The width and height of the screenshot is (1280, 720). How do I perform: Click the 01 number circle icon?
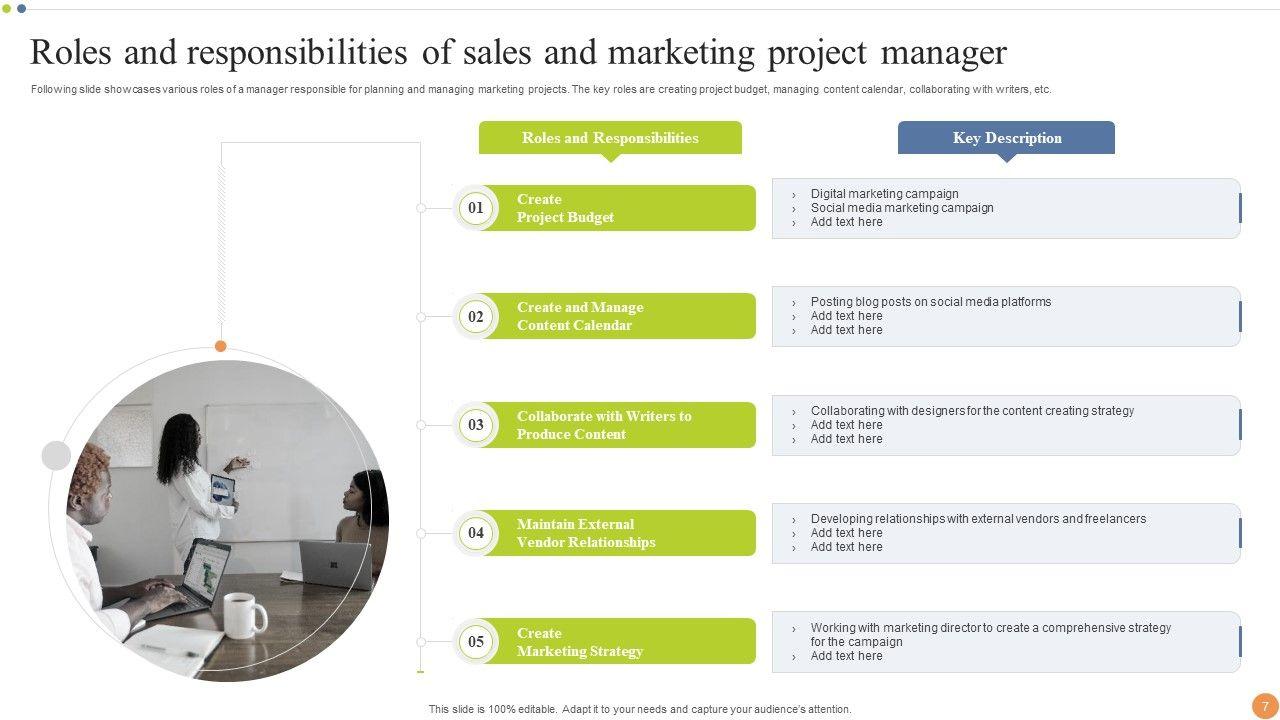click(x=476, y=208)
